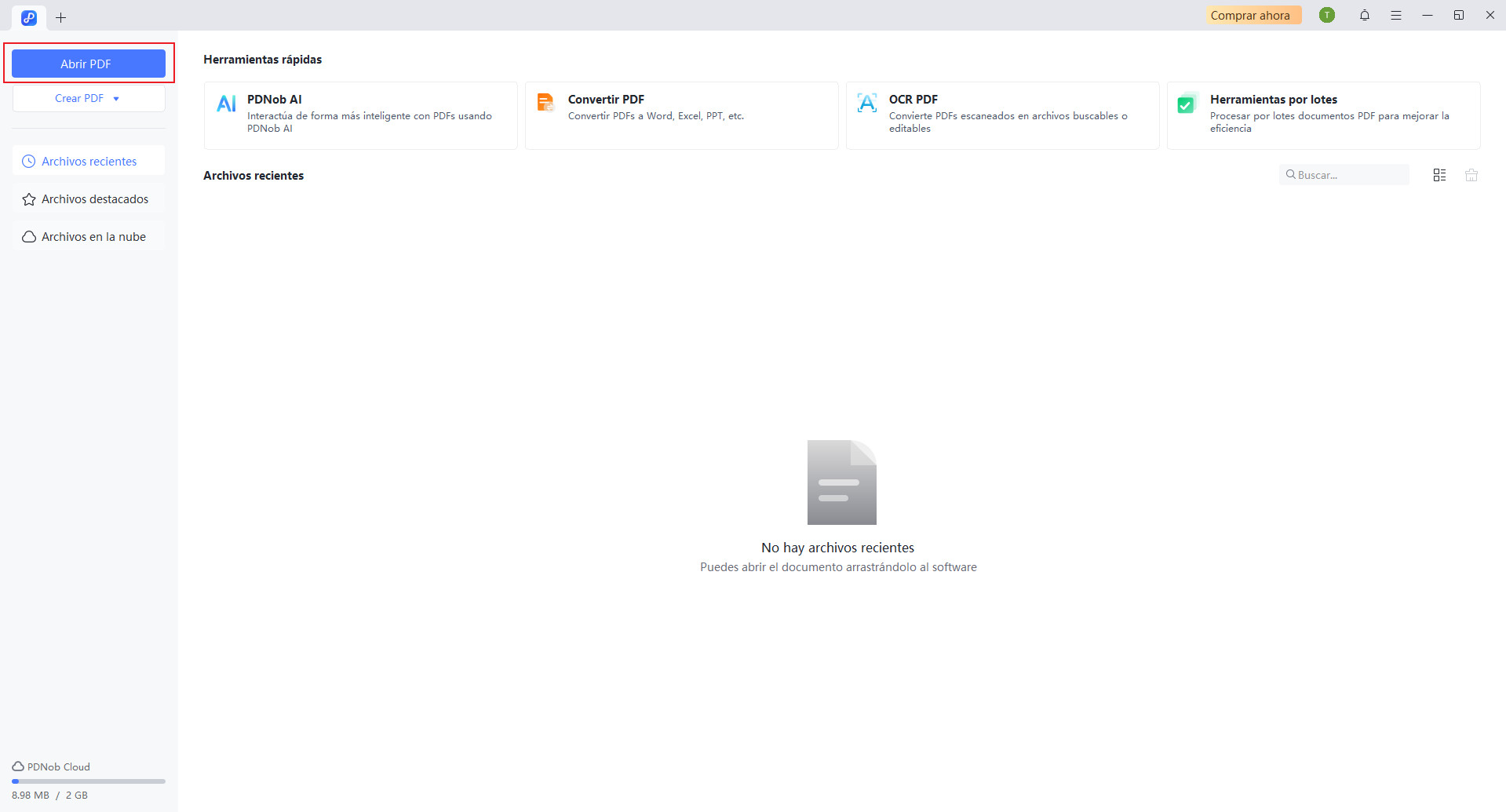
Task: Click the OCR PDF icon
Action: pyautogui.click(x=867, y=103)
